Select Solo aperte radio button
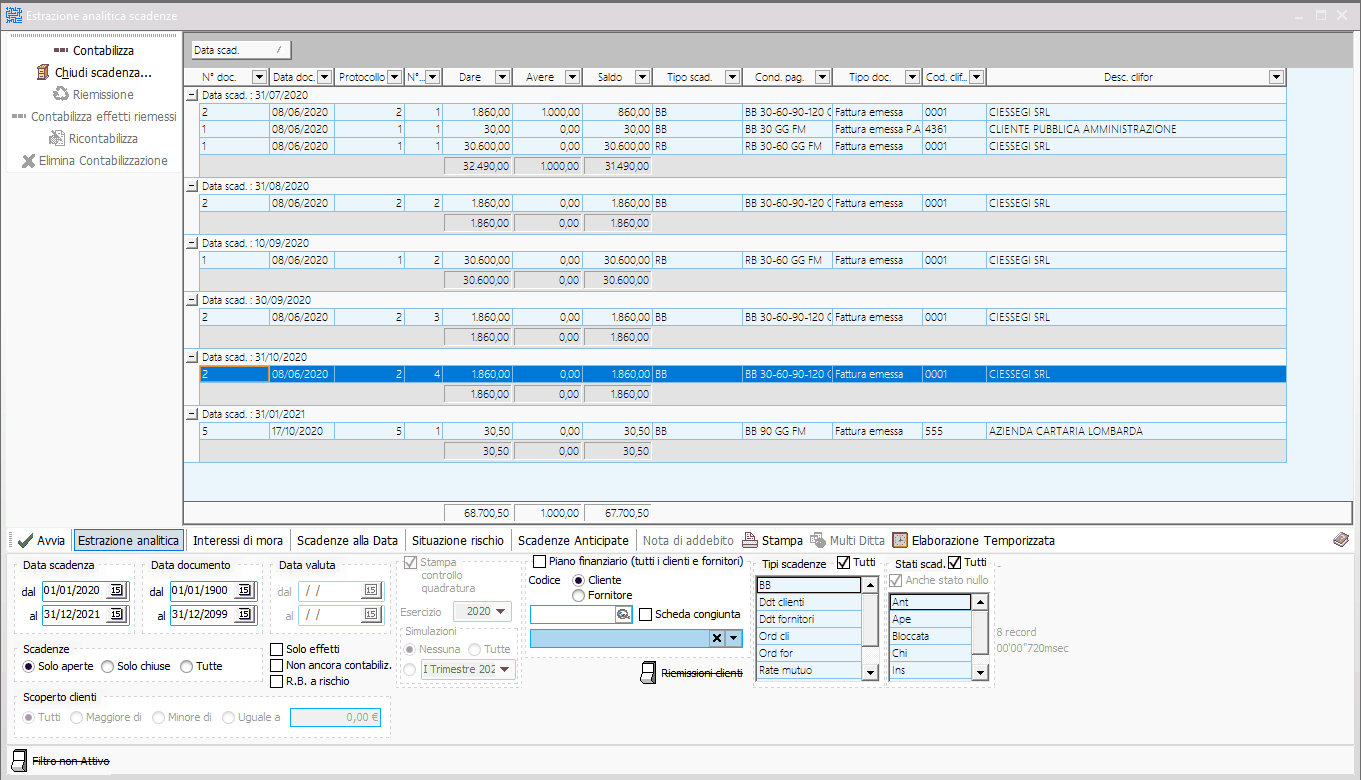The width and height of the screenshot is (1361, 780). click(28, 666)
